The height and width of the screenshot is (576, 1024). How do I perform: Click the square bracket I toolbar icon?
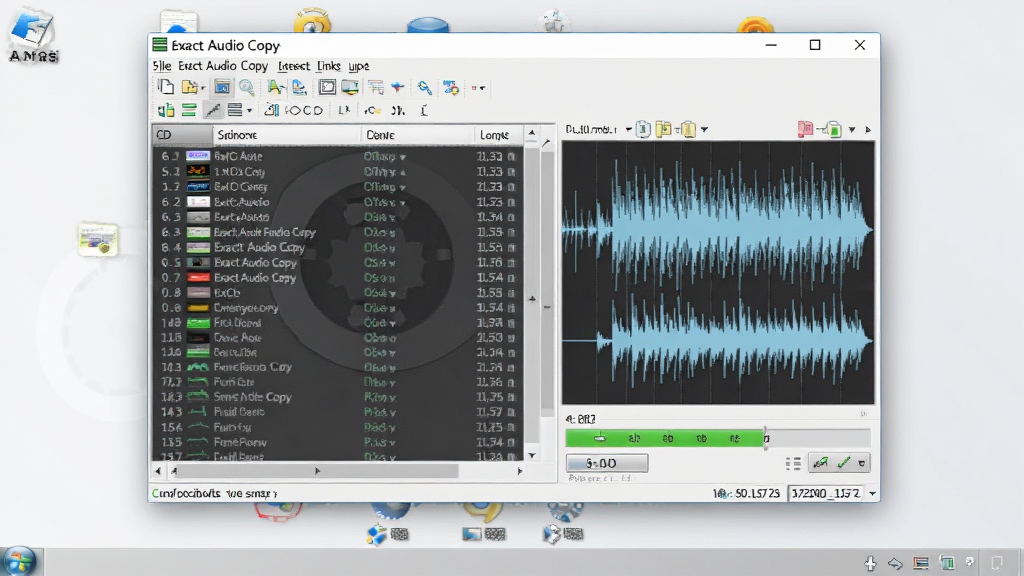[424, 110]
